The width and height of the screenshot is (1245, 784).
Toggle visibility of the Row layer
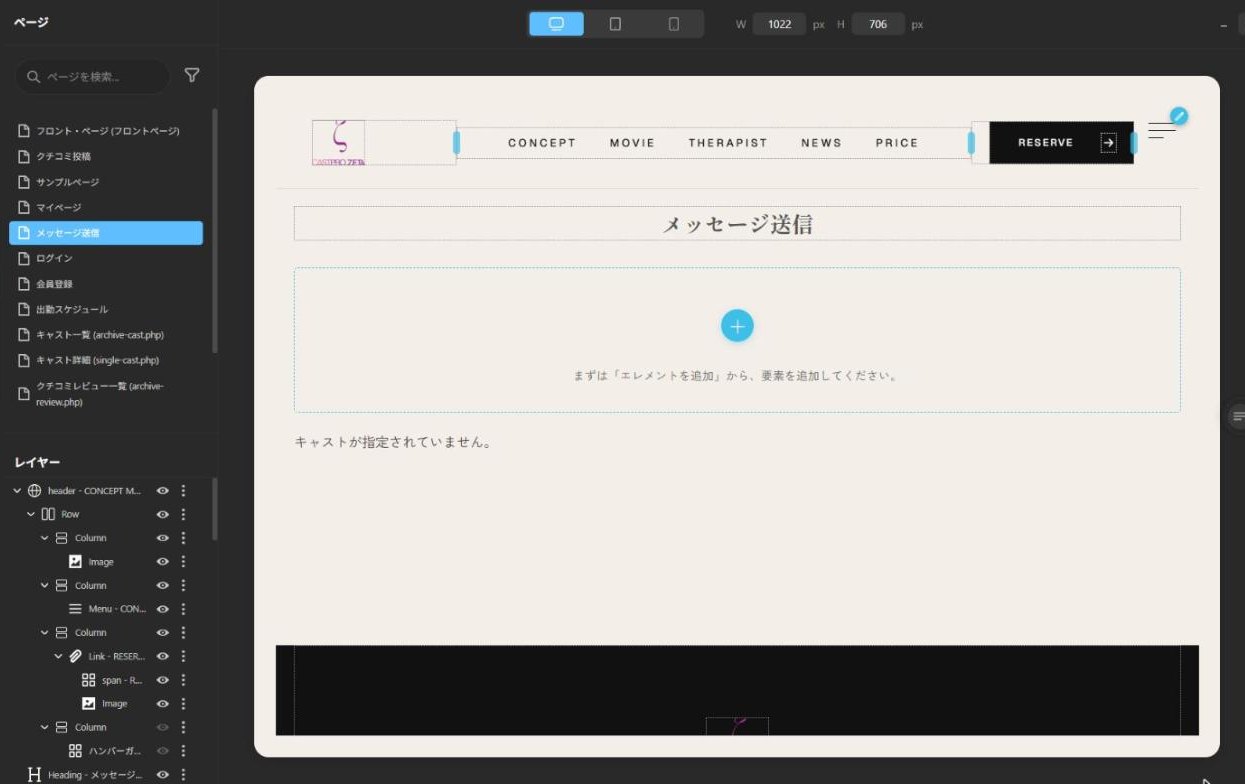pos(163,514)
